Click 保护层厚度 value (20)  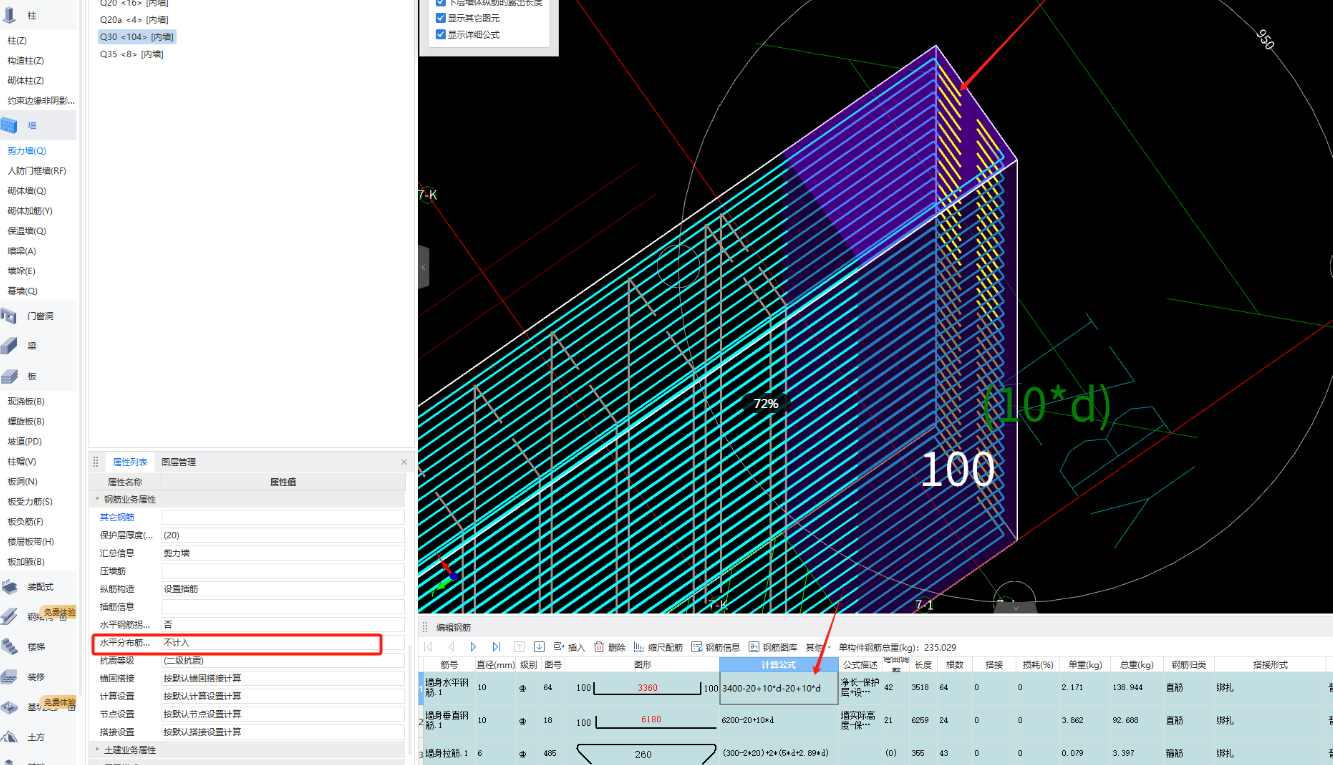pyautogui.click(x=283, y=535)
